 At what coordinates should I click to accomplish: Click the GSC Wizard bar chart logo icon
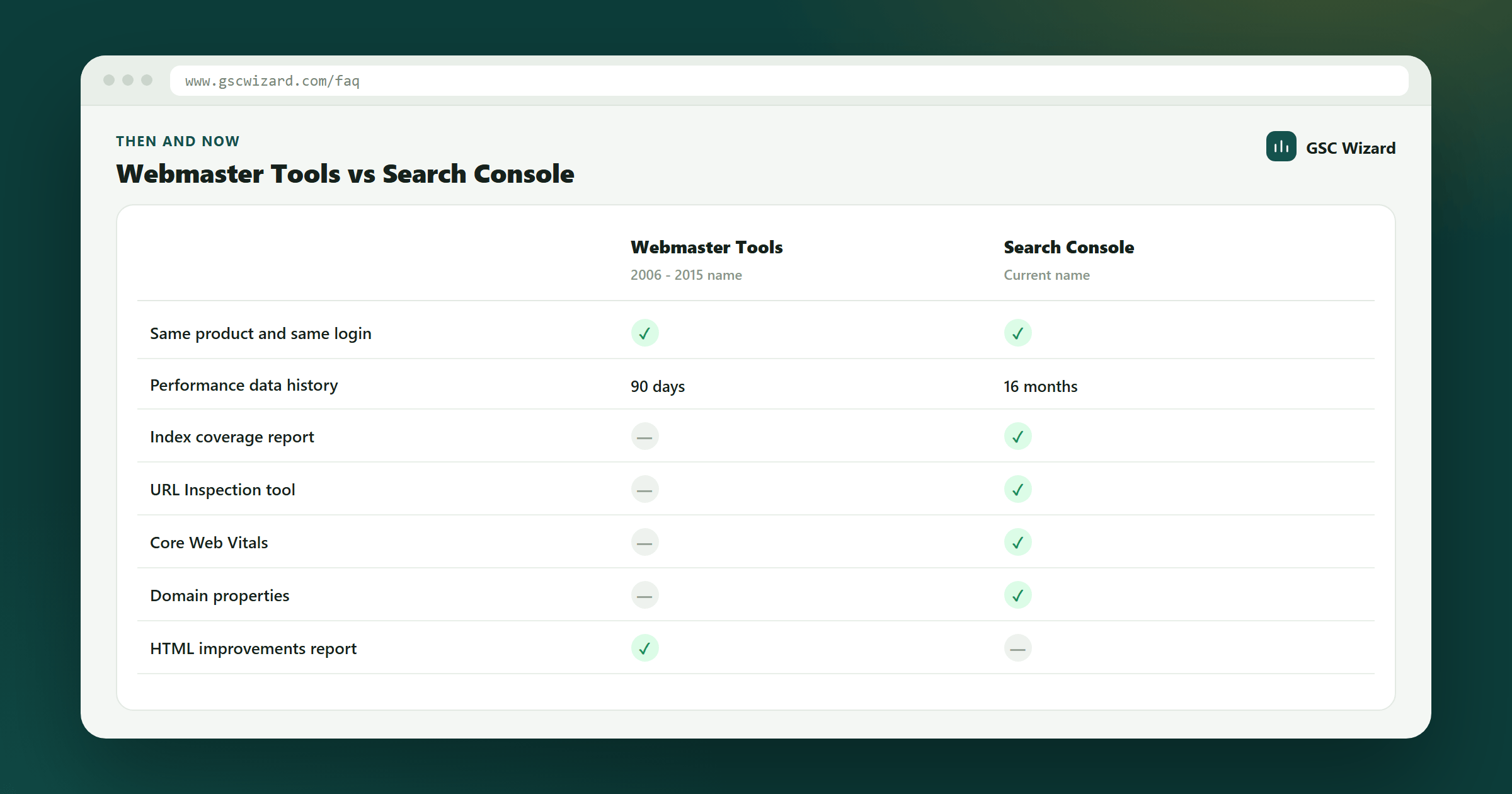coord(1281,146)
